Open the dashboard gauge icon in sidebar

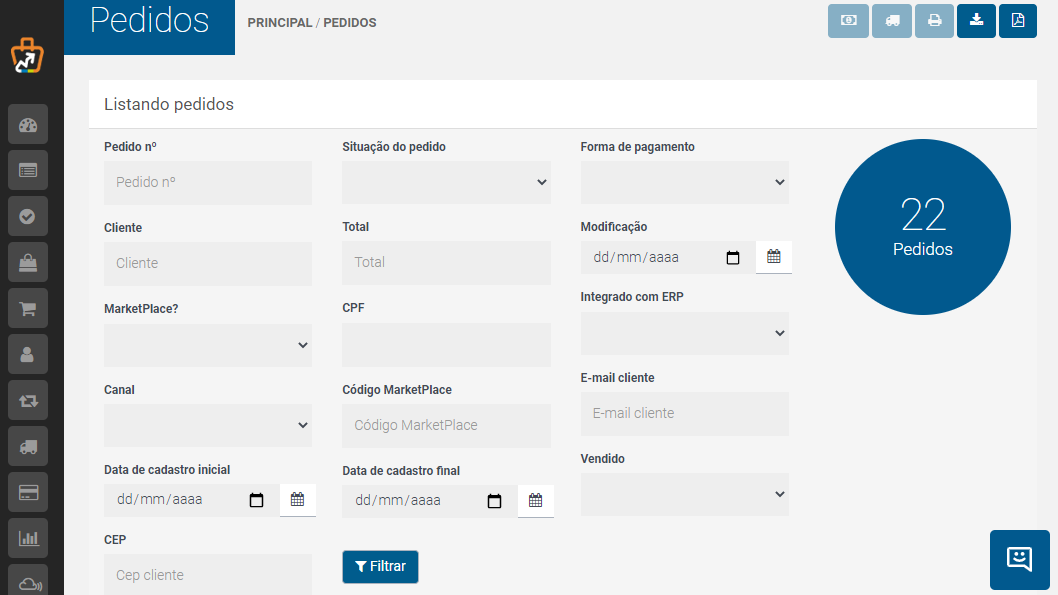click(x=28, y=125)
